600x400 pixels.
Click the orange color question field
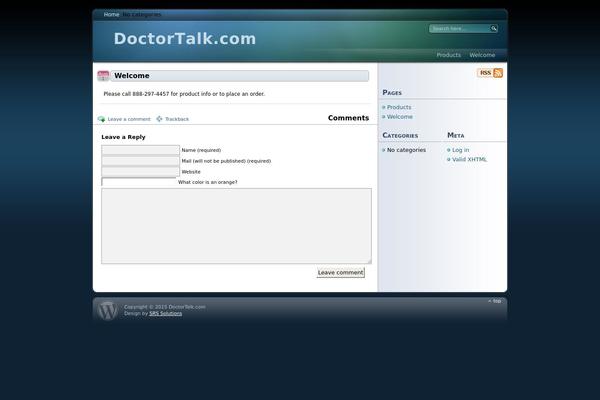click(139, 182)
